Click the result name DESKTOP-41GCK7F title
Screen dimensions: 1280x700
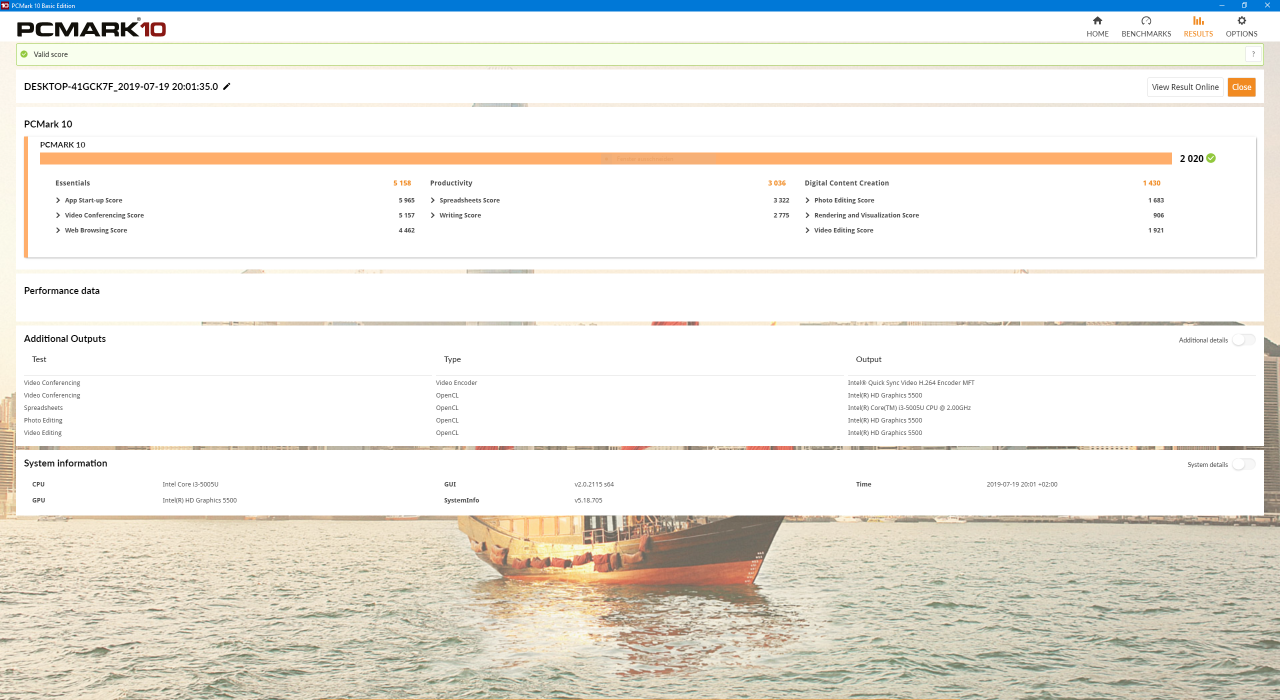121,87
